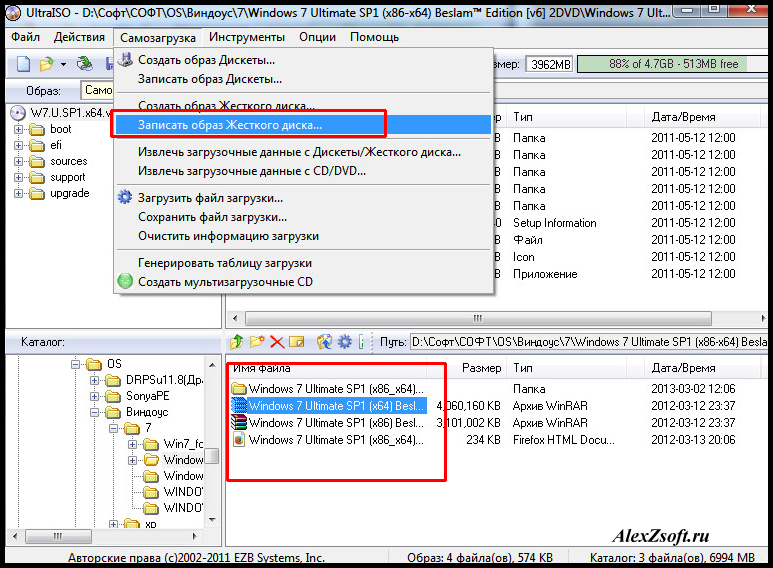Click the Путь path input field

click(x=588, y=342)
